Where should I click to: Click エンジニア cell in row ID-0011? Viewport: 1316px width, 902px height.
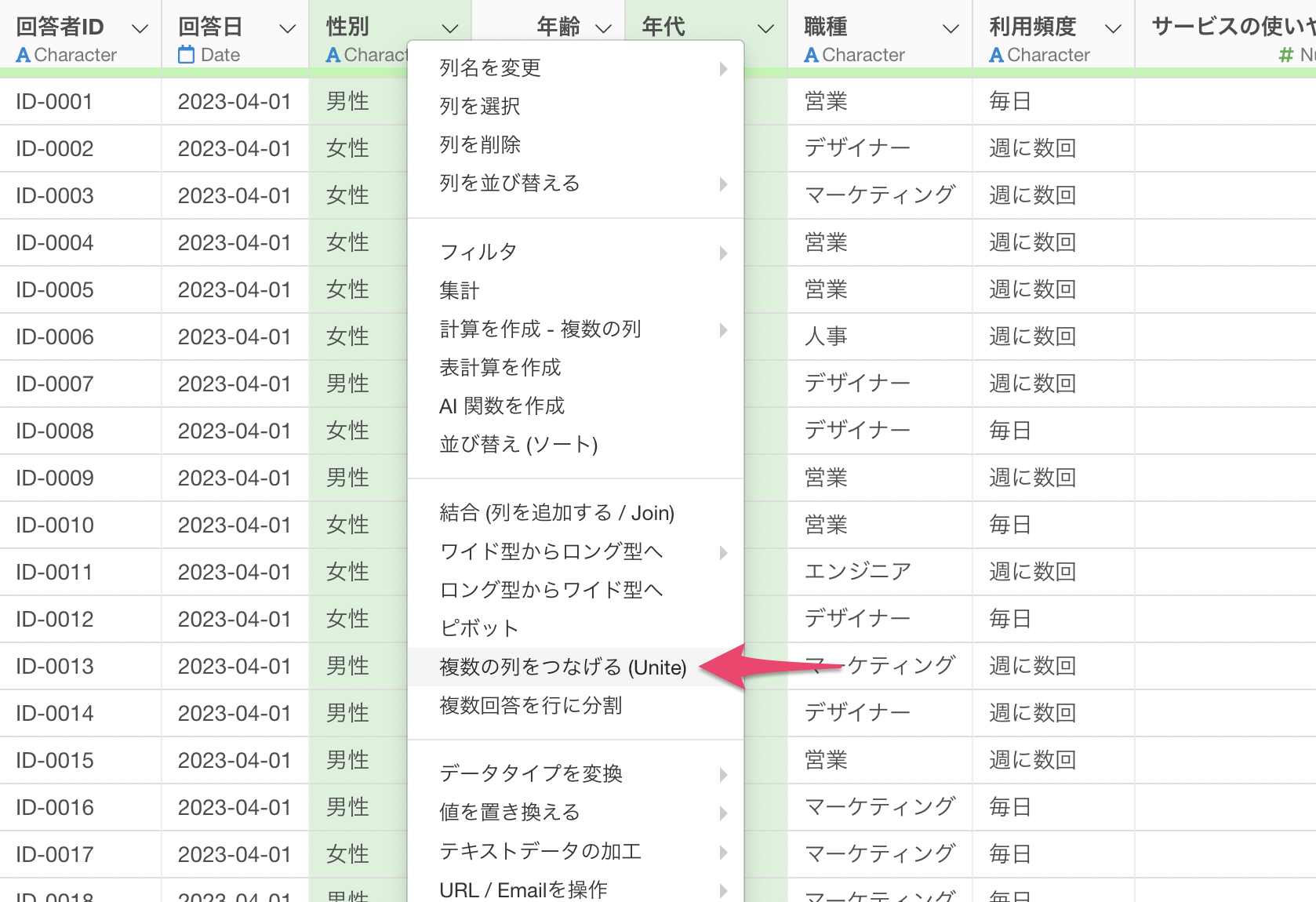click(880, 573)
